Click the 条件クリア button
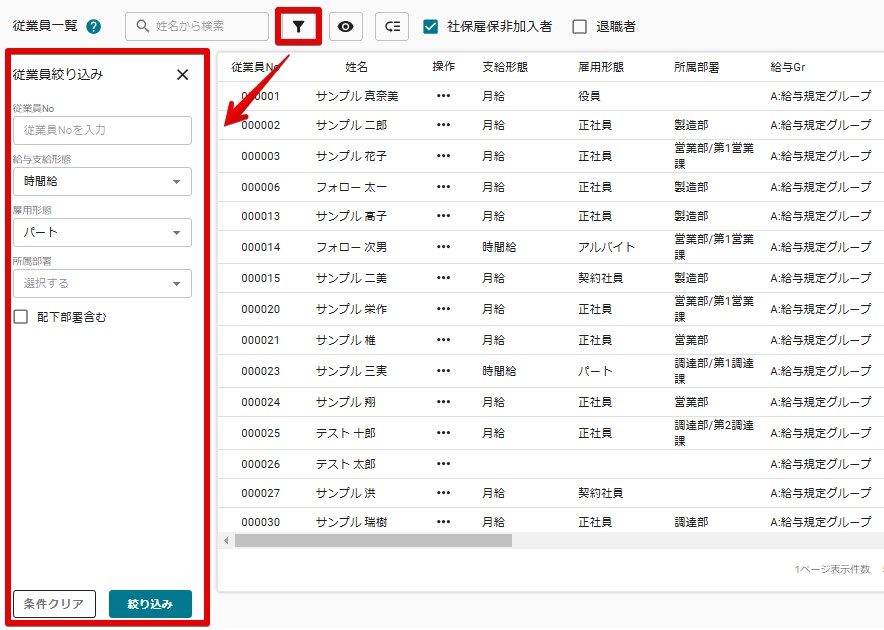884x630 pixels. click(54, 604)
